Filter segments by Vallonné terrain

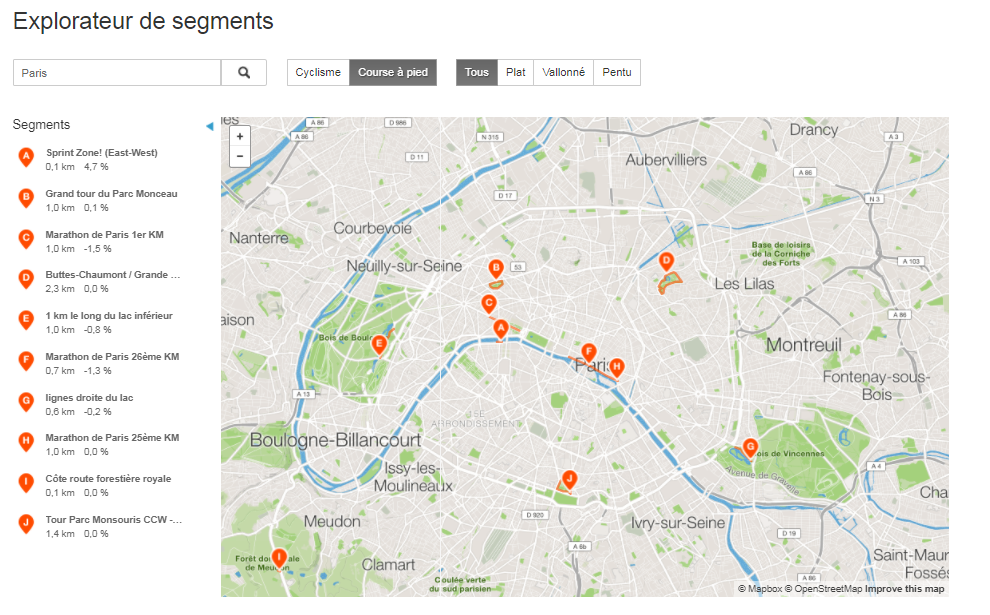(x=563, y=73)
